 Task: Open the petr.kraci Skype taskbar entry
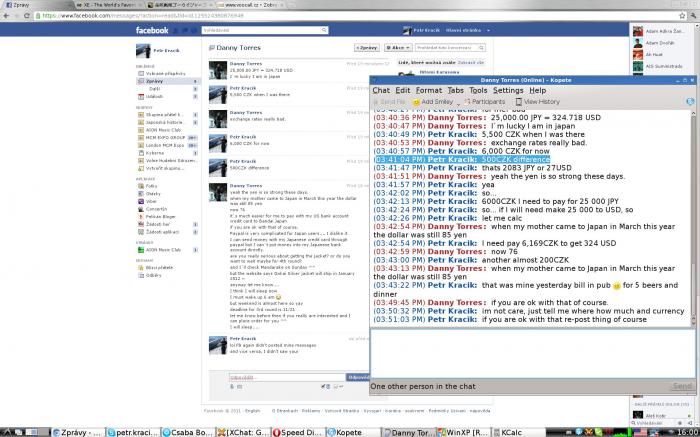(x=133, y=432)
